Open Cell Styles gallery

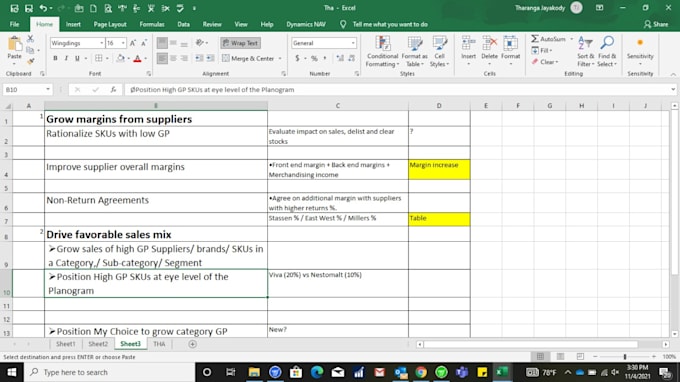click(x=439, y=51)
